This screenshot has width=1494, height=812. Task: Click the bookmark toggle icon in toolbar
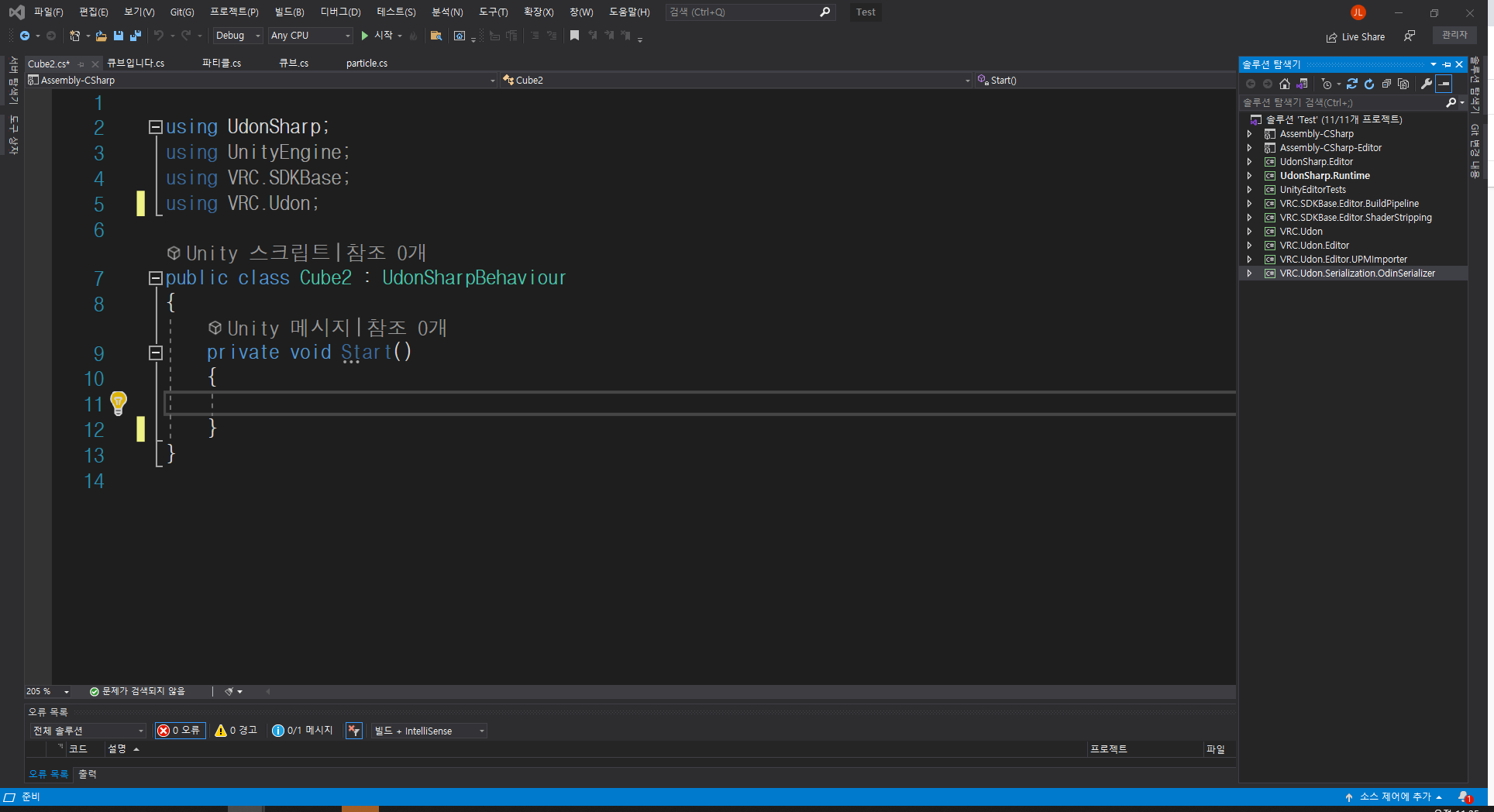click(574, 36)
